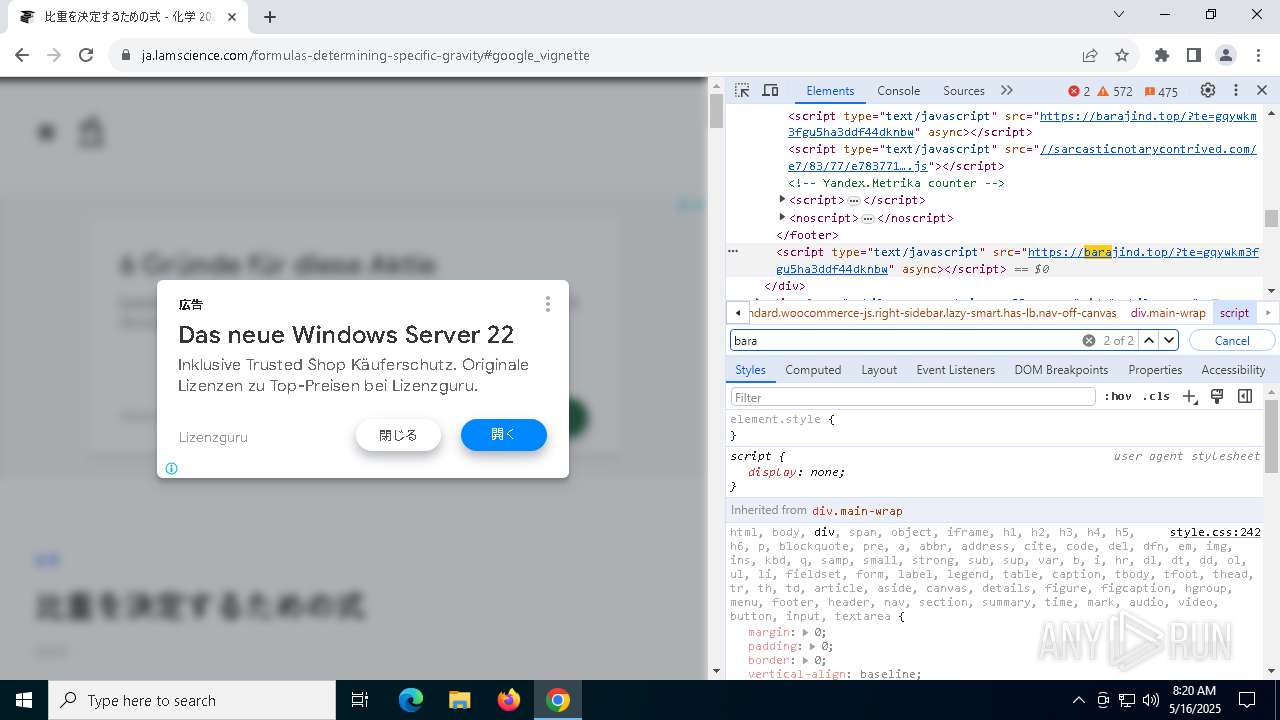Viewport: 1280px width, 720px height.
Task: Cancel the DOM search
Action: [x=1232, y=341]
